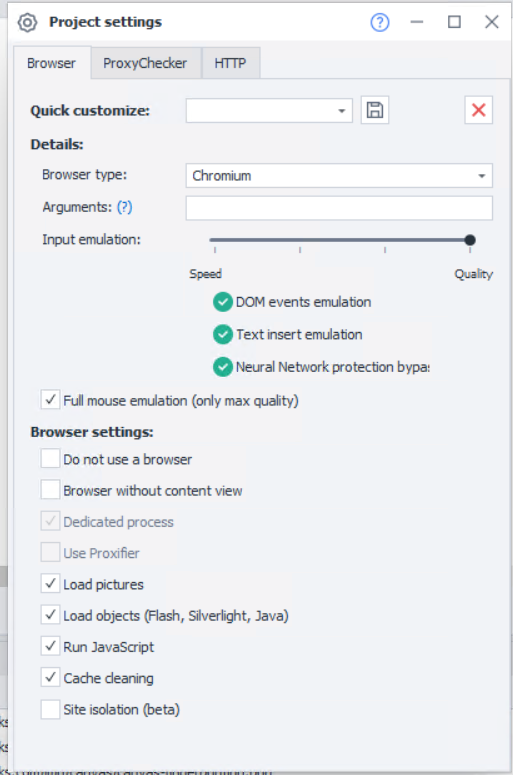Switch to the ProxyChecker tab
This screenshot has height=775, width=513.
click(145, 63)
